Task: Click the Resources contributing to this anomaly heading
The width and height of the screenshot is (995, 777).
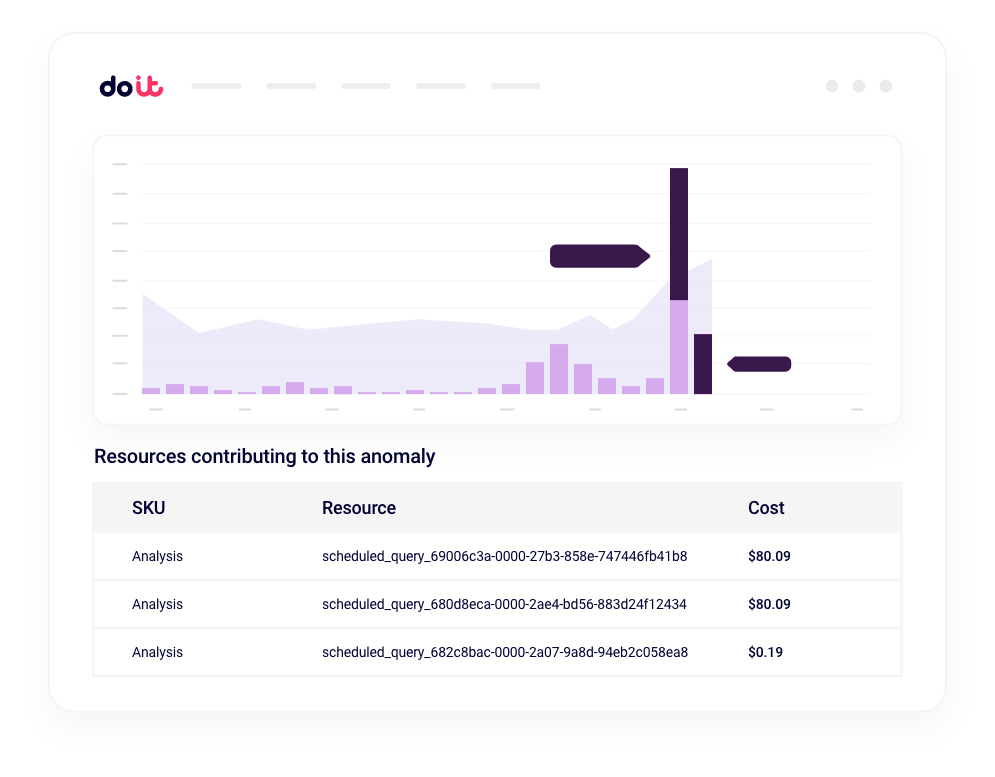Action: click(x=265, y=456)
